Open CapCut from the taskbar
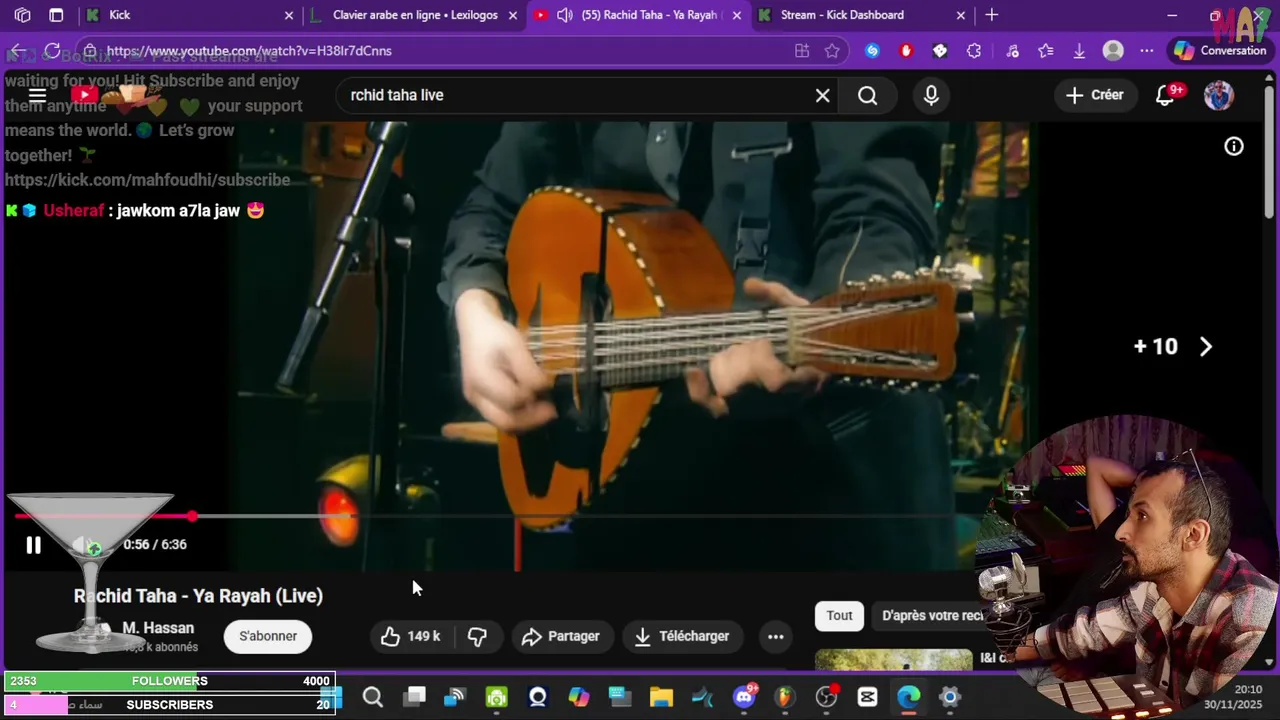 (867, 697)
